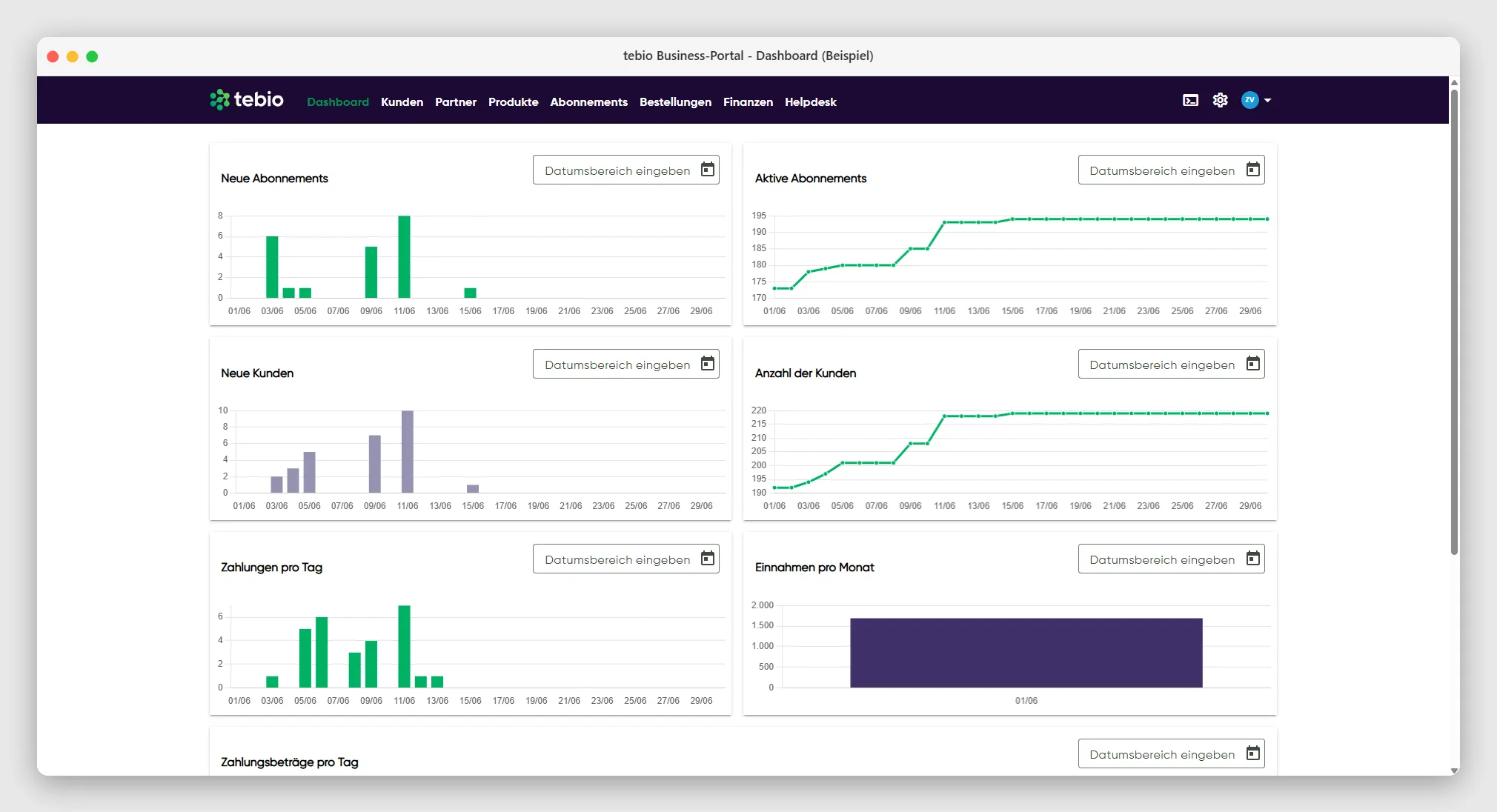Click the yellow minimize window button
1497x812 pixels.
[x=72, y=56]
